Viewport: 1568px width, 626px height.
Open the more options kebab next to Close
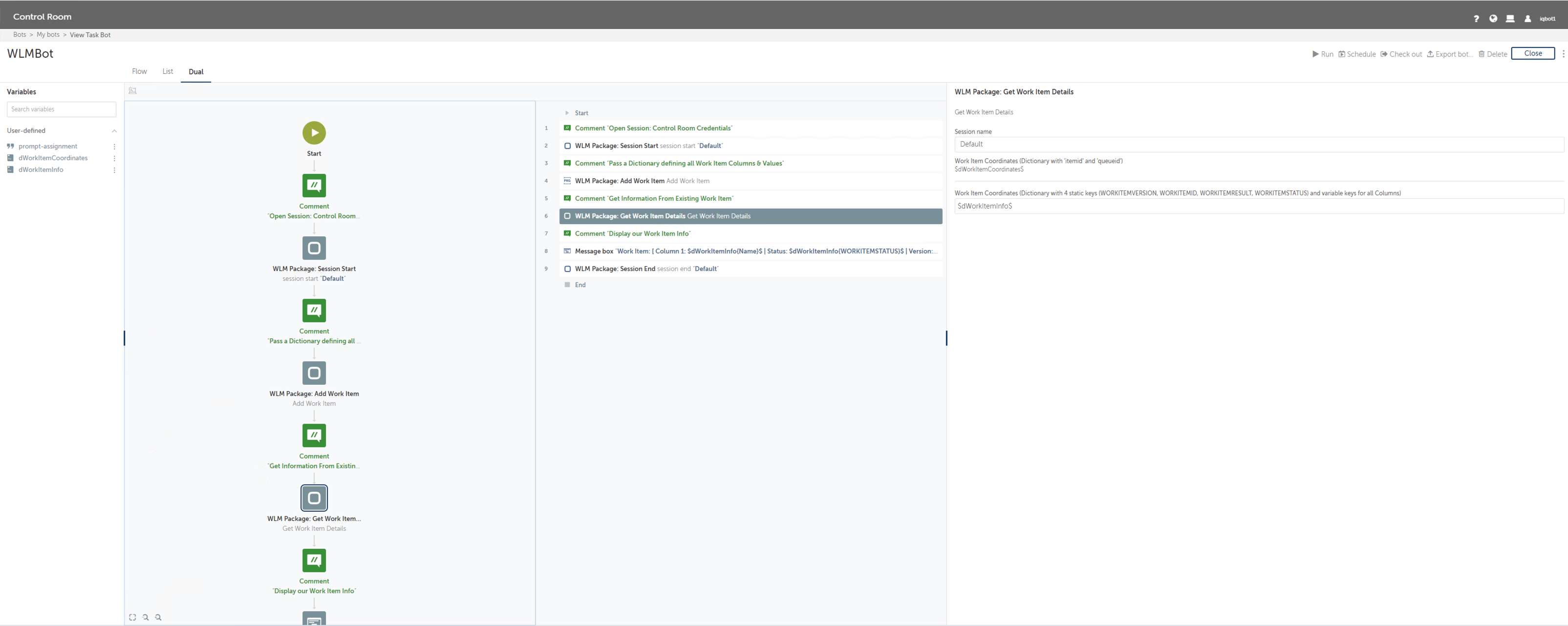click(x=1563, y=54)
